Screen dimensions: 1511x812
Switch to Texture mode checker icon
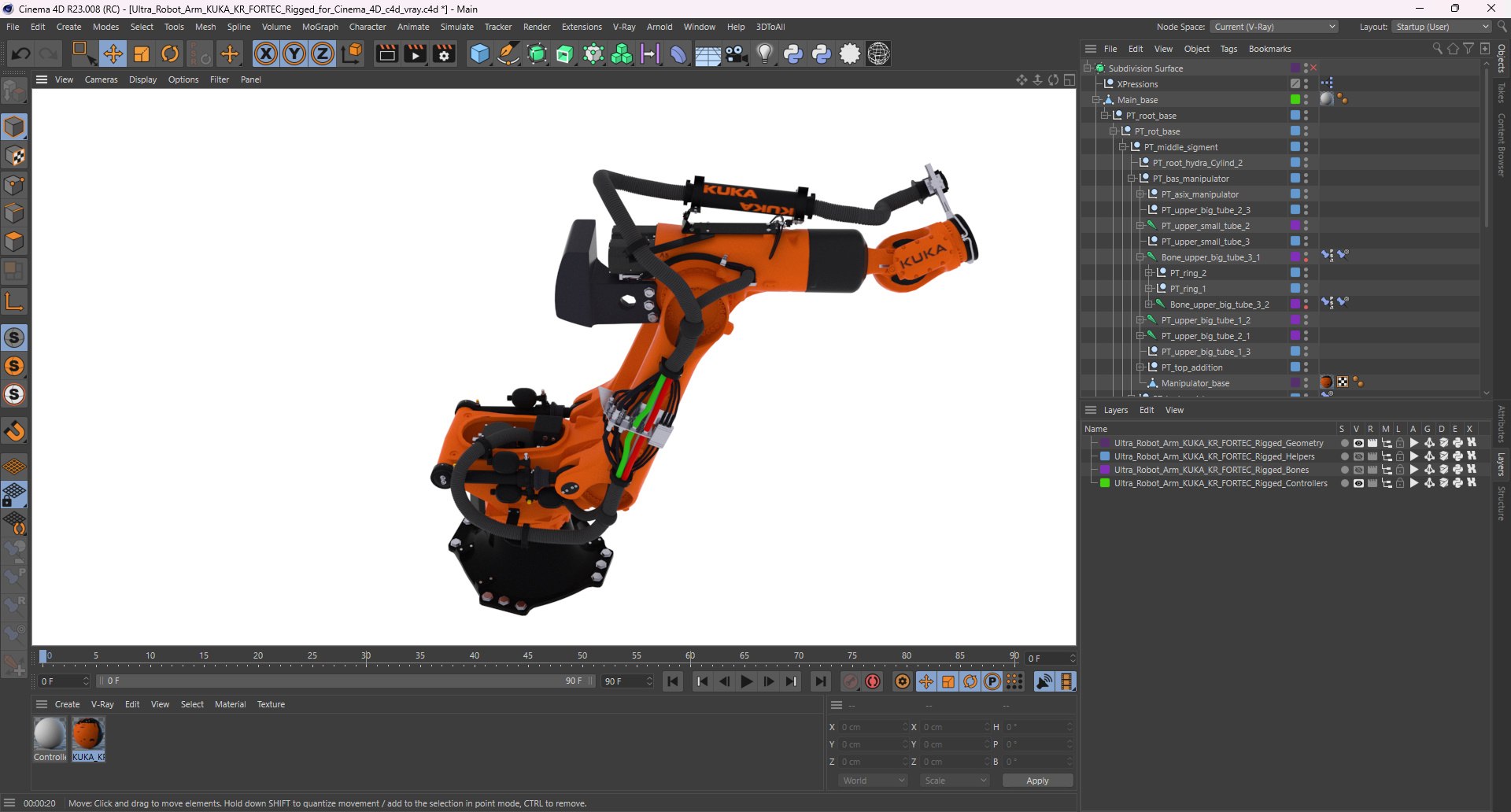pyautogui.click(x=14, y=156)
